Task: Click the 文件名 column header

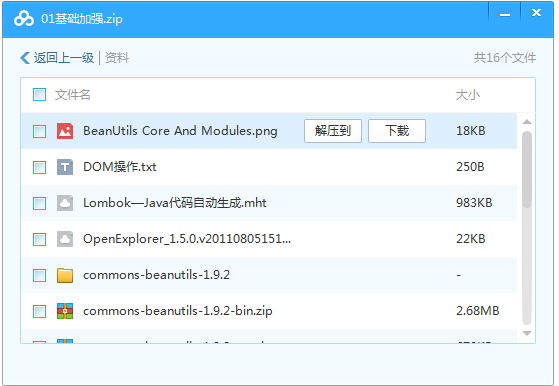Action: point(73,95)
